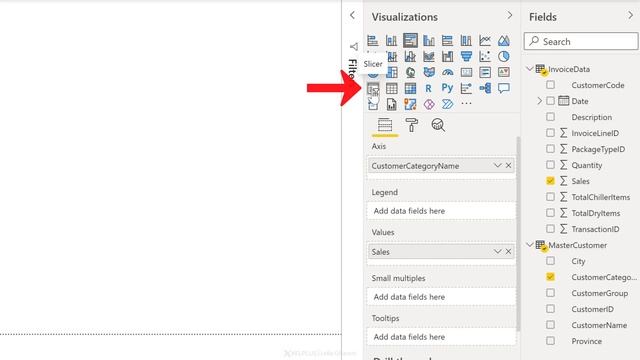Screen dimensions: 640x360
Task: Switch to the Analytics magnifier tab
Action: pyautogui.click(x=438, y=124)
